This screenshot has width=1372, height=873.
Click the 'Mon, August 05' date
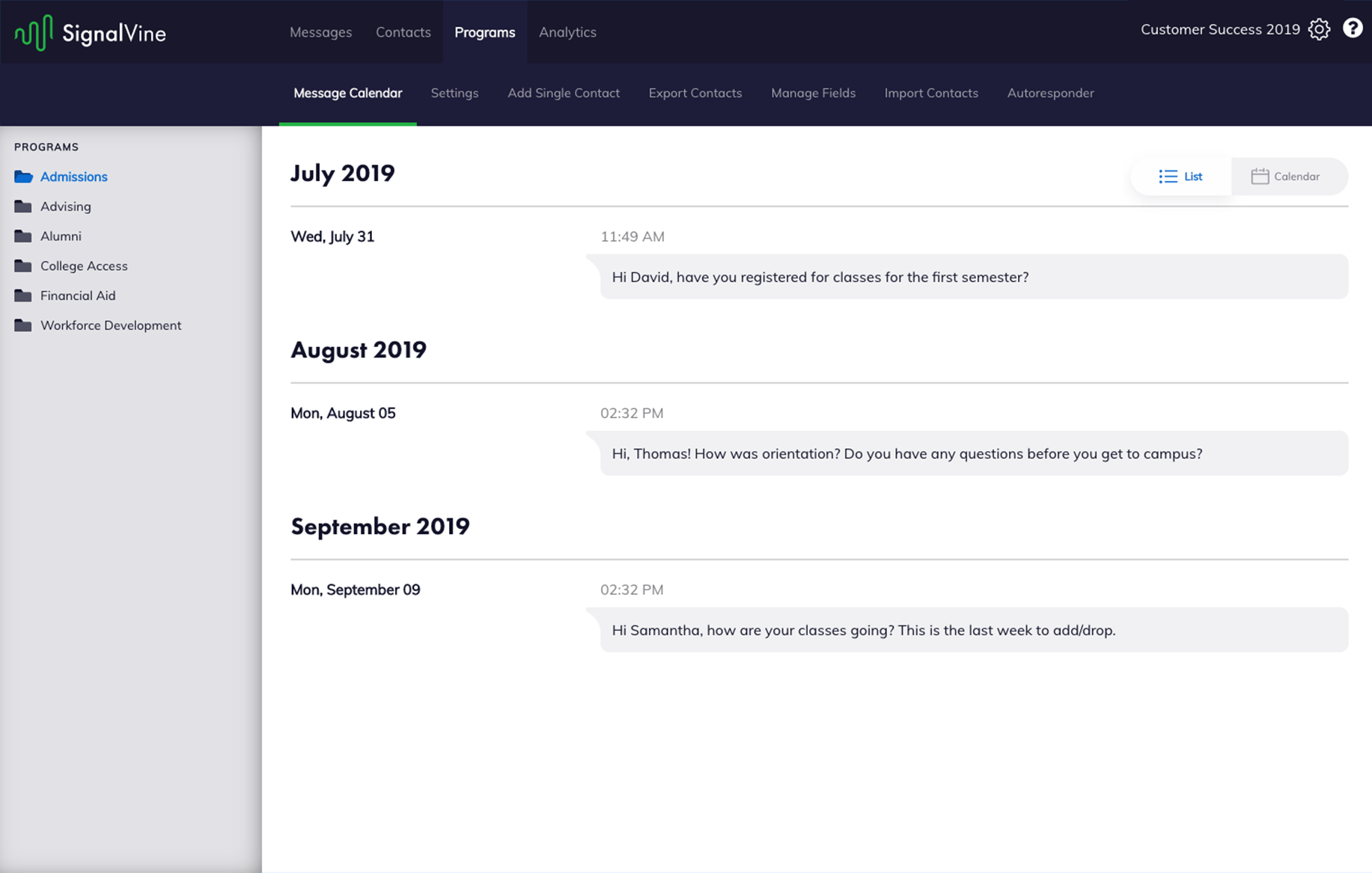click(x=343, y=413)
